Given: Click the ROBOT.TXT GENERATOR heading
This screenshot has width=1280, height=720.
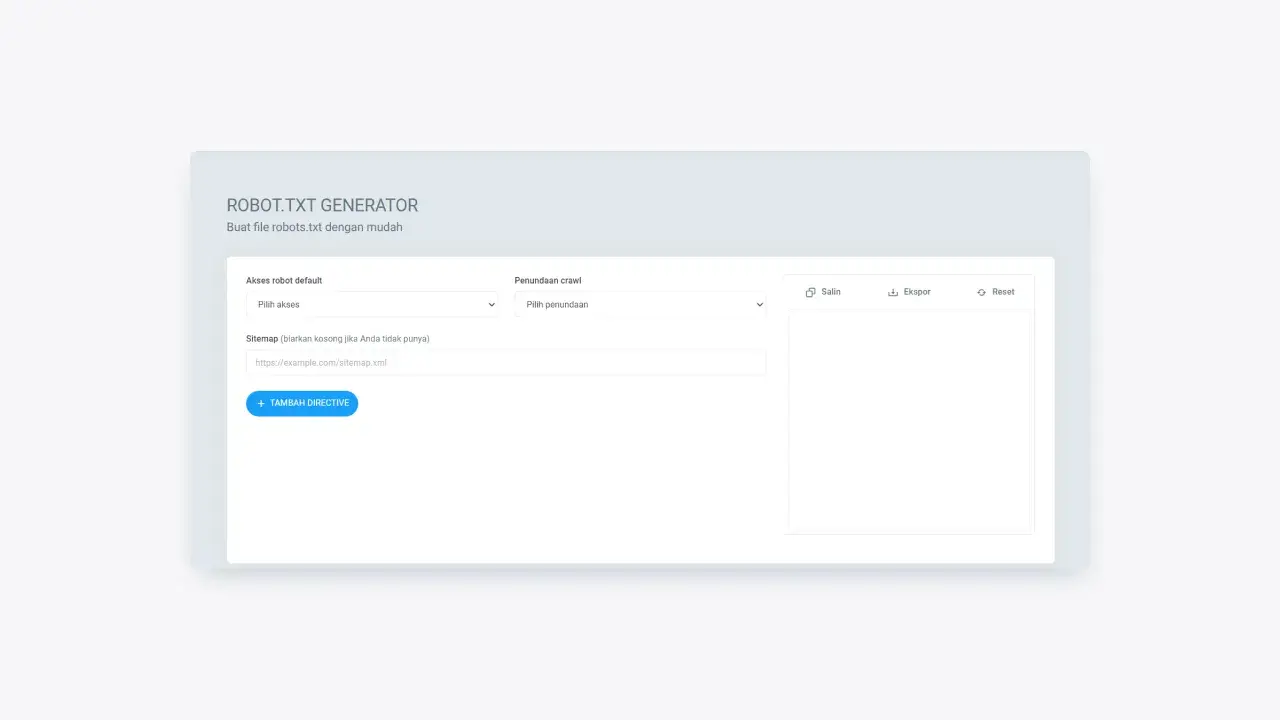Looking at the screenshot, I should coord(322,205).
